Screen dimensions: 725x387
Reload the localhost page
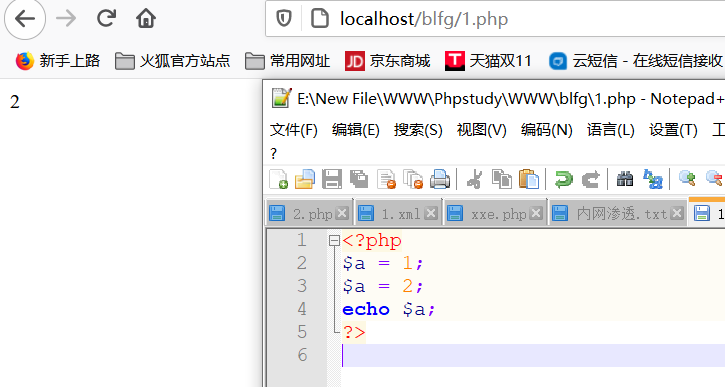tap(106, 19)
